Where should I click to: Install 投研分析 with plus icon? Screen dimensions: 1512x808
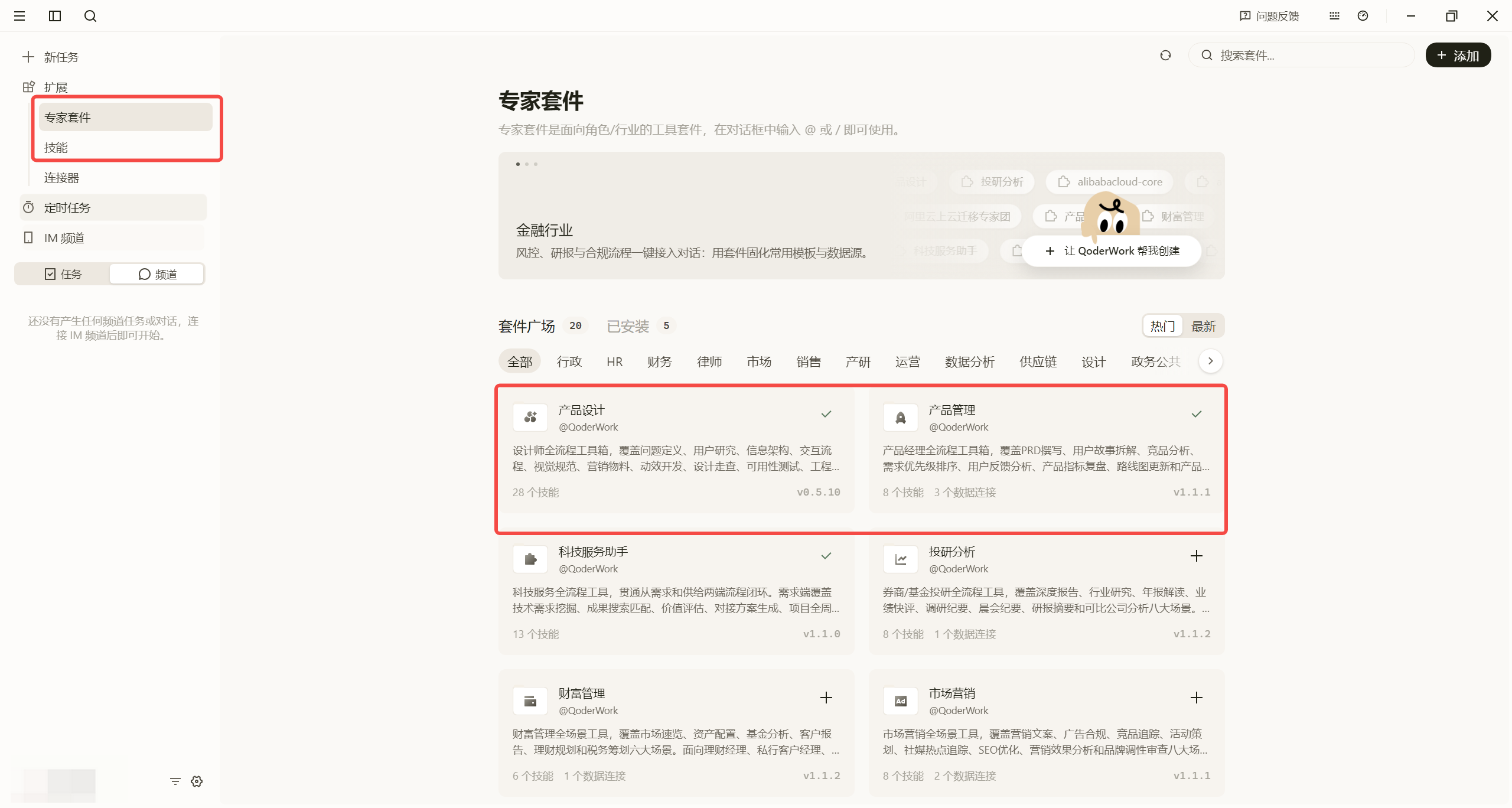pos(1197,555)
